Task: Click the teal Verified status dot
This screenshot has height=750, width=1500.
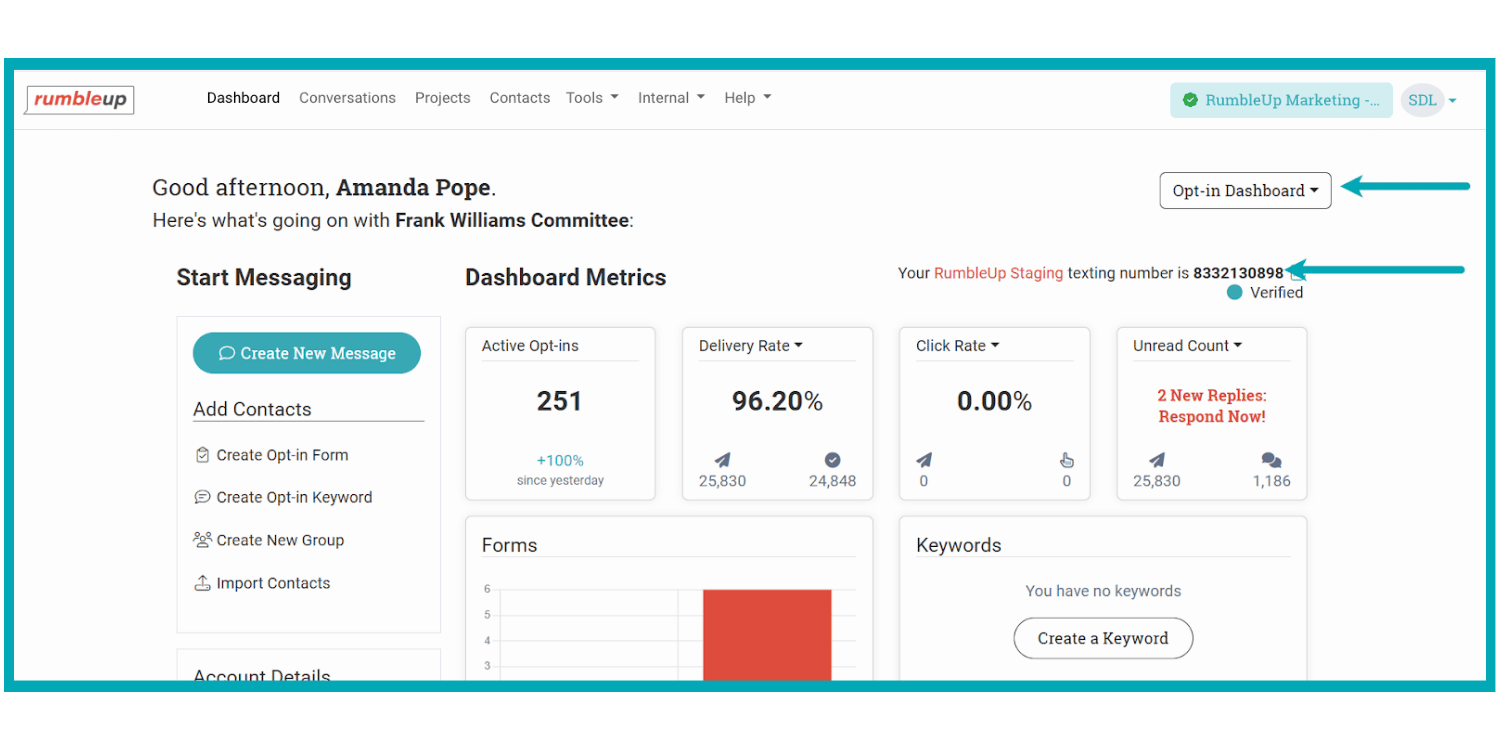Action: (1234, 292)
